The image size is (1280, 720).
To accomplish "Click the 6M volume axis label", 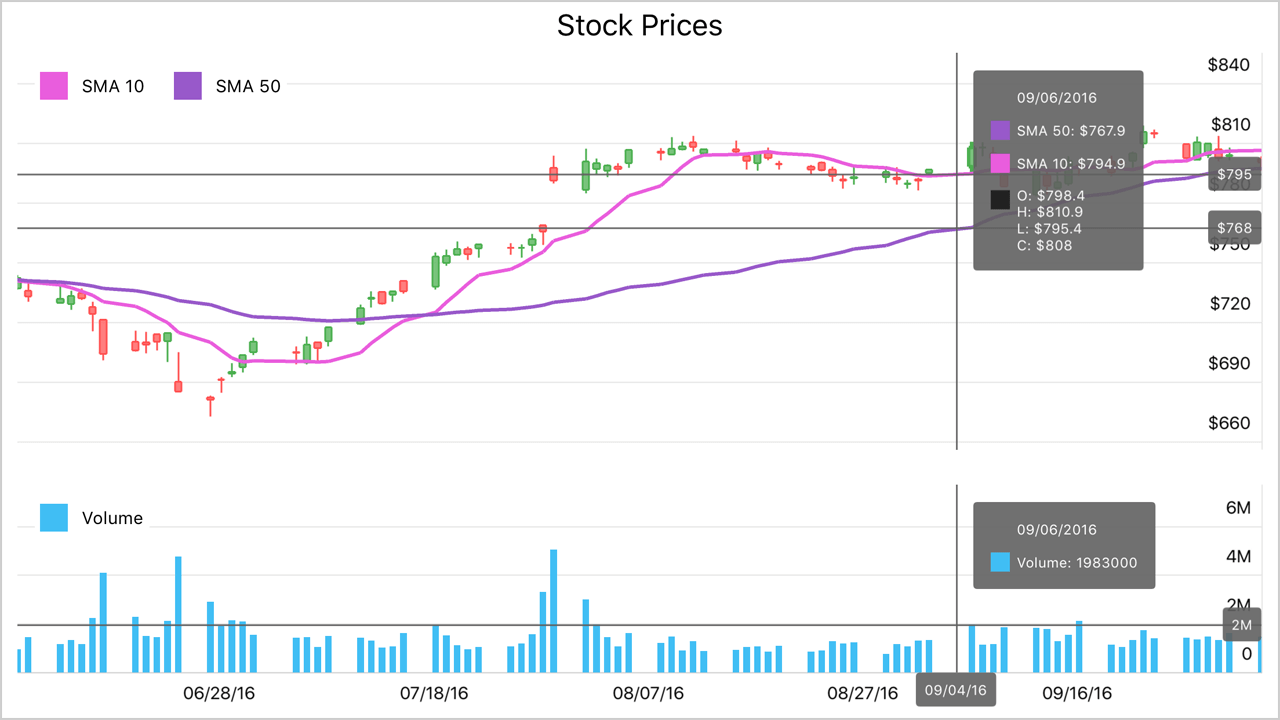I will click(x=1238, y=508).
